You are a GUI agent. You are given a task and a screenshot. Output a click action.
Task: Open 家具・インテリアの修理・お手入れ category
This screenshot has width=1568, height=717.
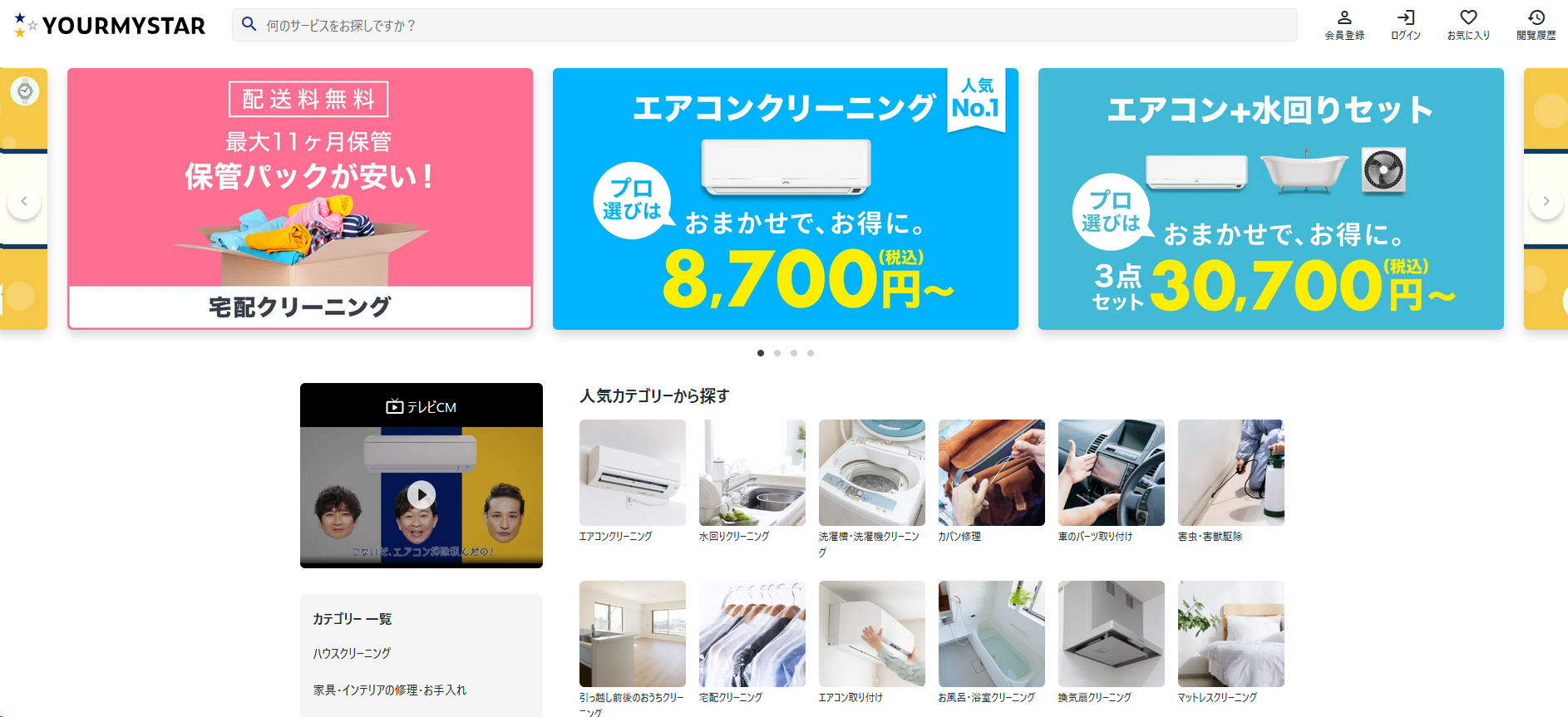point(390,690)
